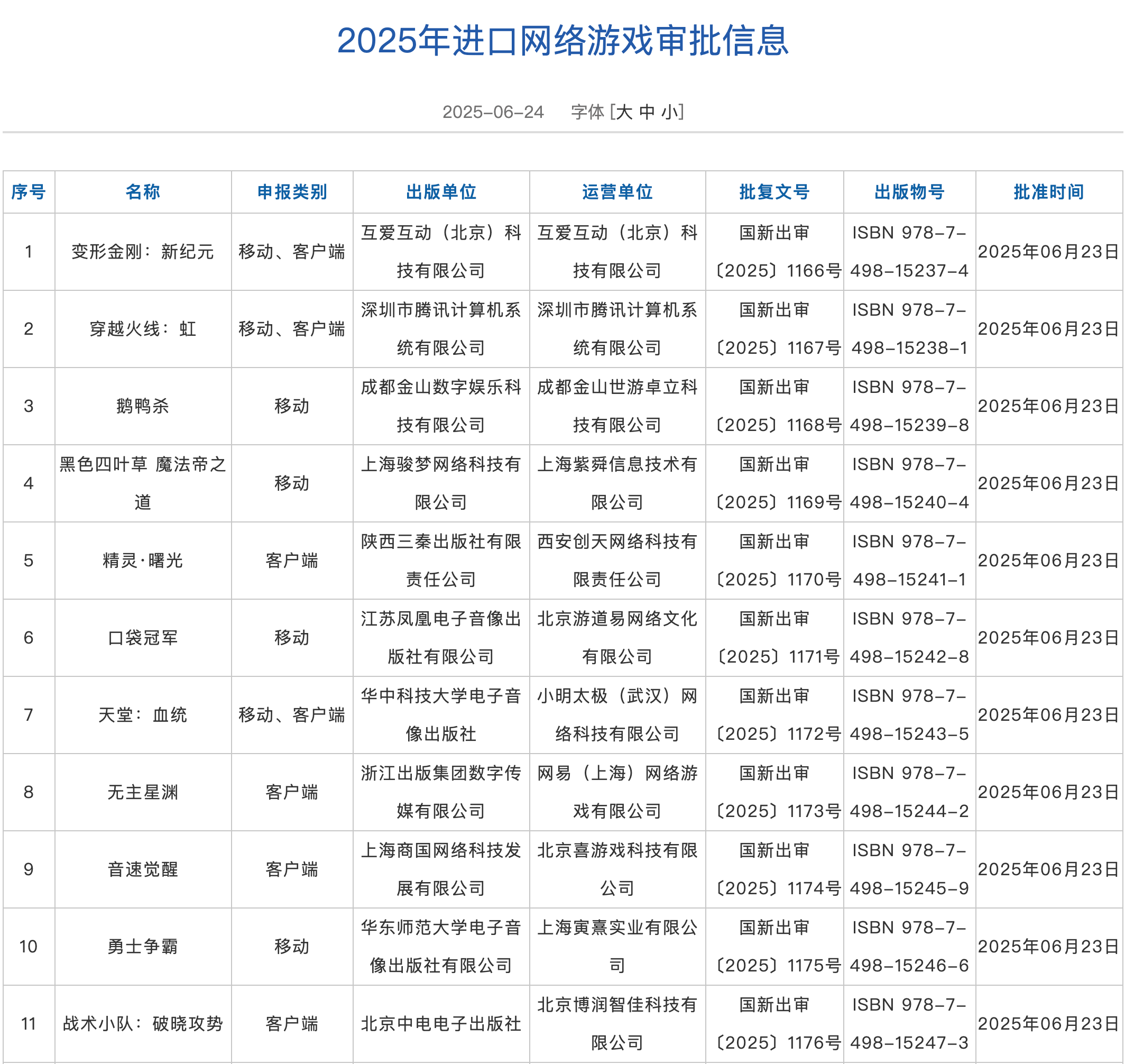Click the page title heading
Viewport: 1125px width, 1064px height.
[562, 41]
